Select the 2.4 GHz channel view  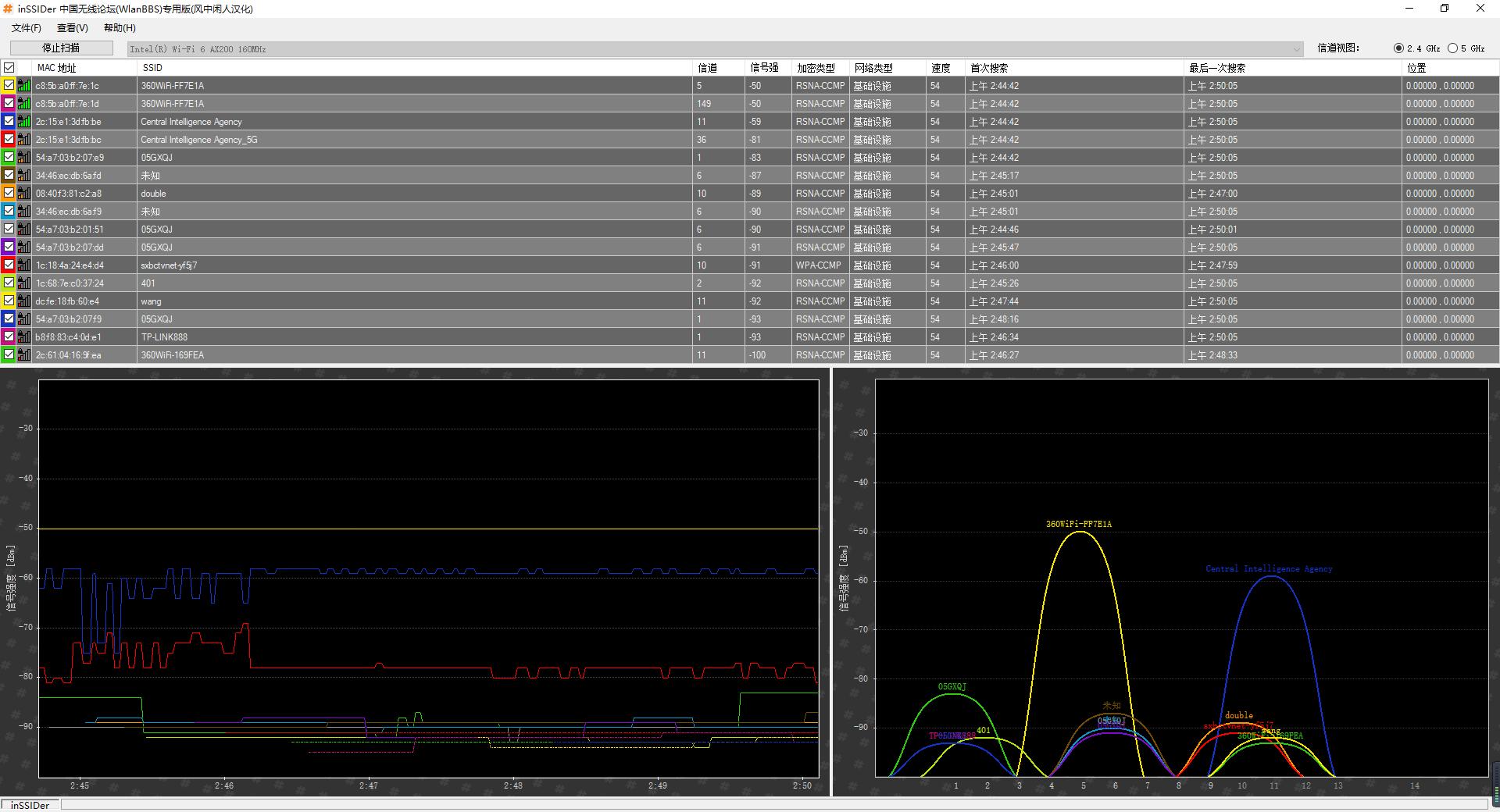[x=1398, y=48]
